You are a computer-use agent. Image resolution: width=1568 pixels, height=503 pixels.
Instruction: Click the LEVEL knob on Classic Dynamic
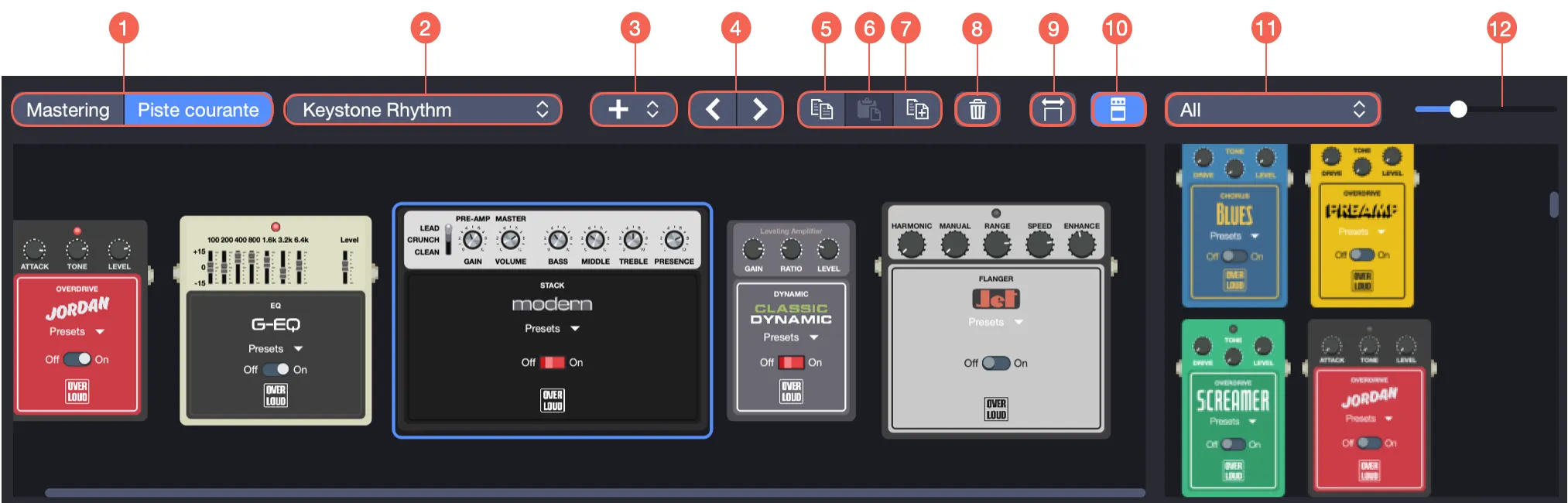tap(828, 249)
